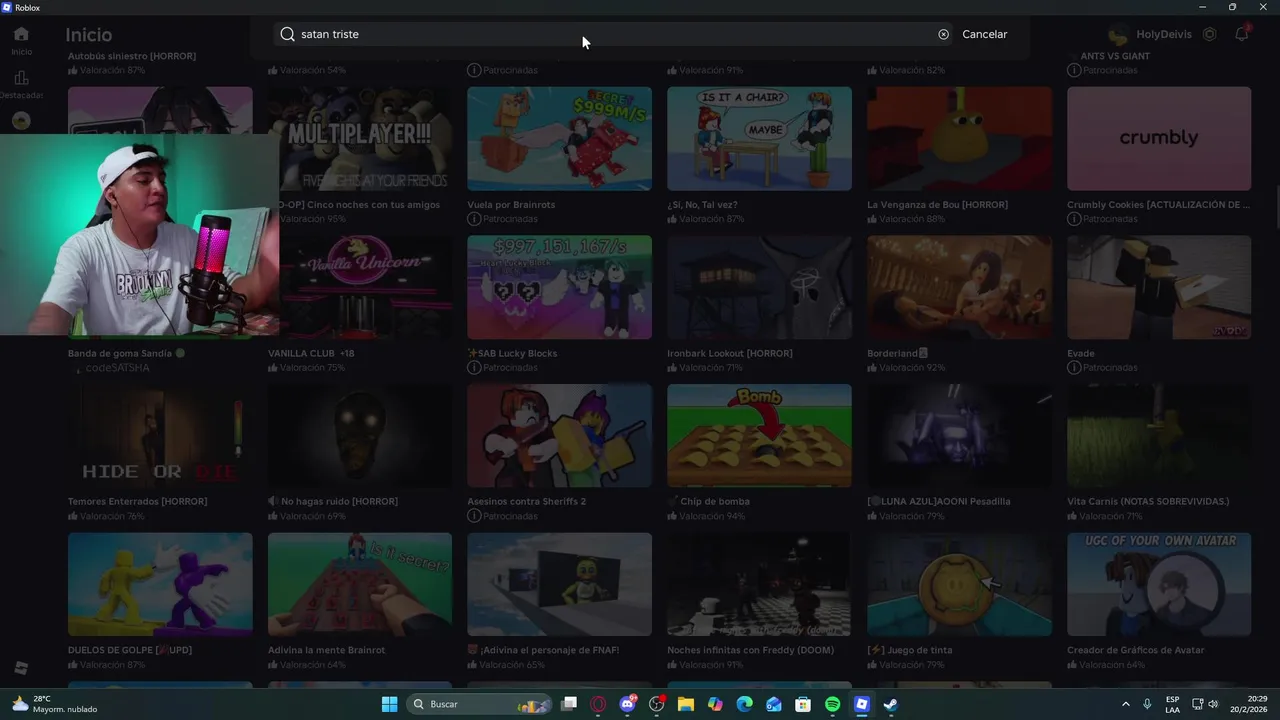Open the No hagas ruido [HORROR] thumbnail
This screenshot has height=720, width=1280.
point(359,436)
